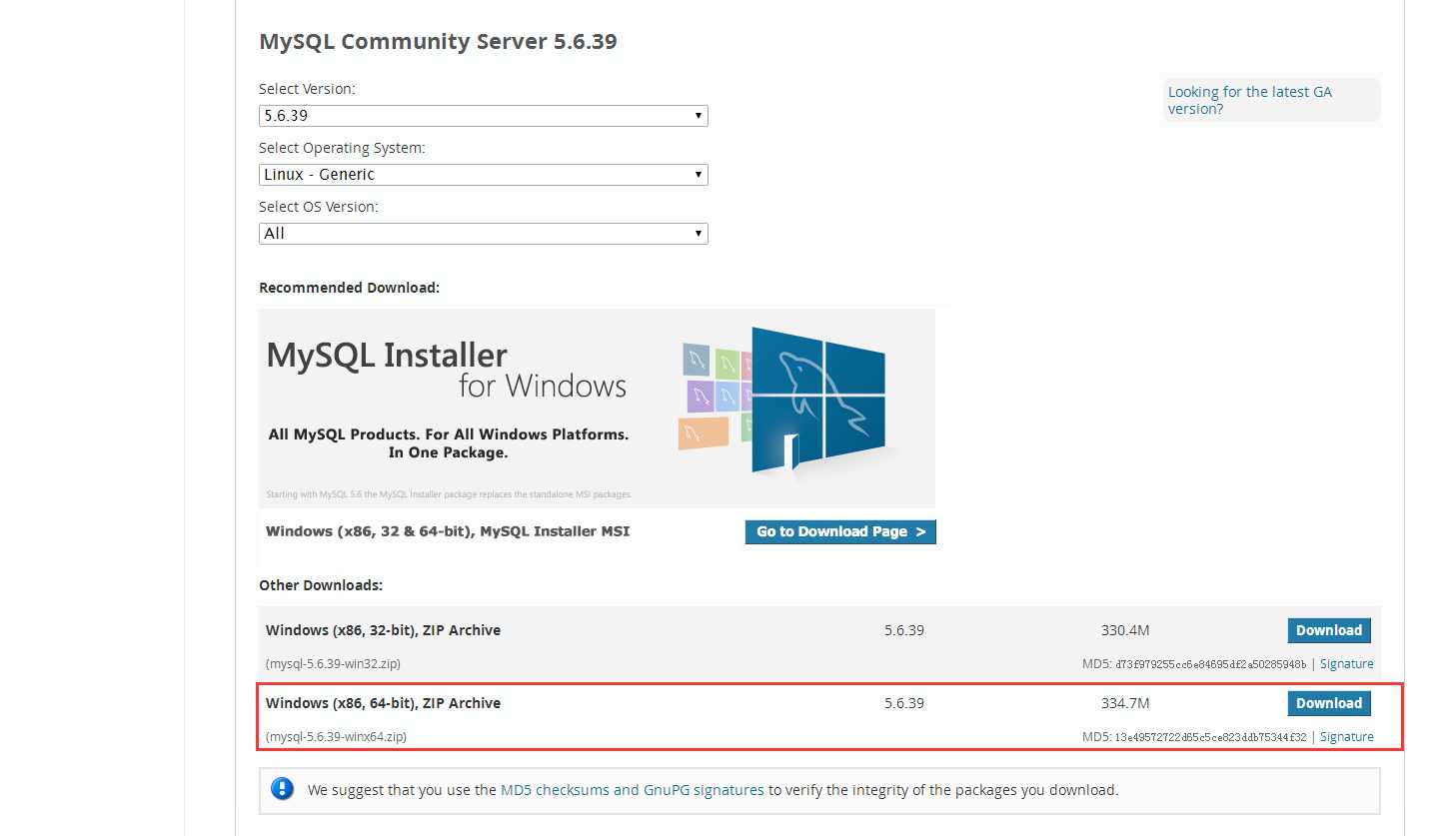Click the MD5 hash of the win32 zip
The height and width of the screenshot is (836, 1456).
point(1210,664)
